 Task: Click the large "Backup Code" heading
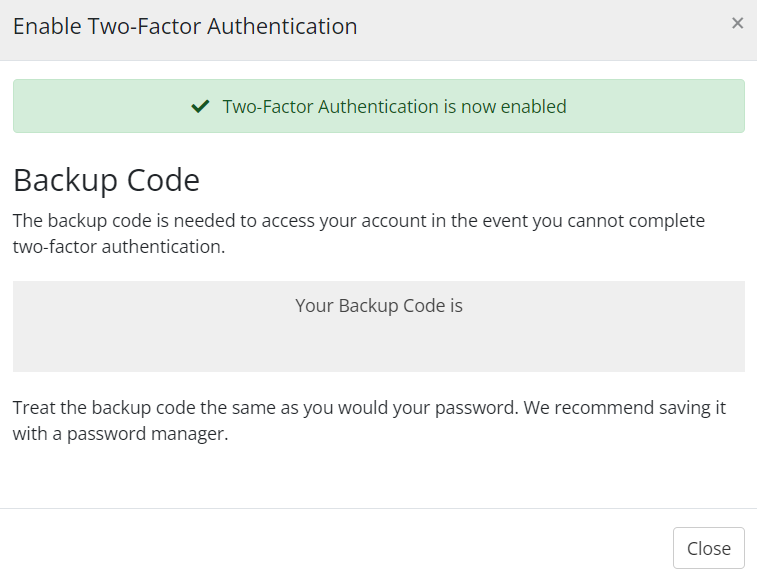[x=106, y=180]
